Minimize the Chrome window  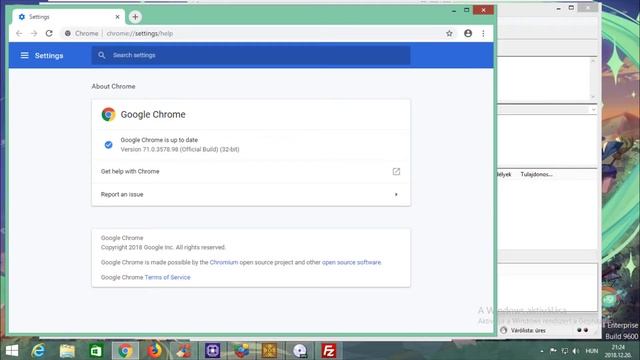(454, 10)
